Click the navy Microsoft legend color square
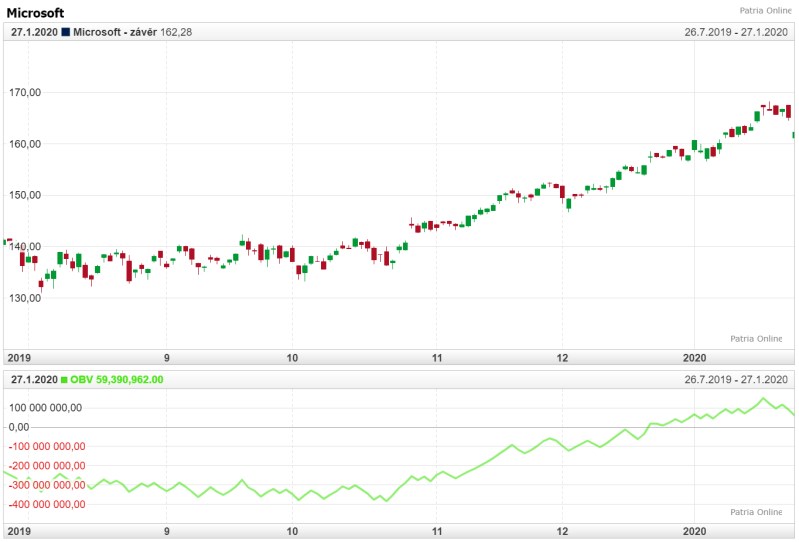 click(x=66, y=32)
